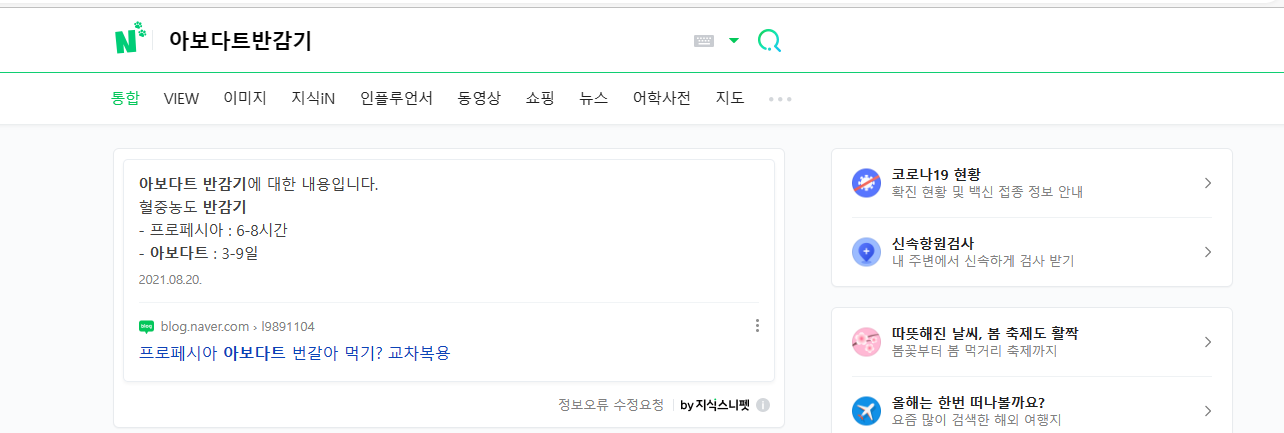The image size is (1284, 433).
Task: Click the cherry blossom festival icon
Action: pyautogui.click(x=866, y=342)
